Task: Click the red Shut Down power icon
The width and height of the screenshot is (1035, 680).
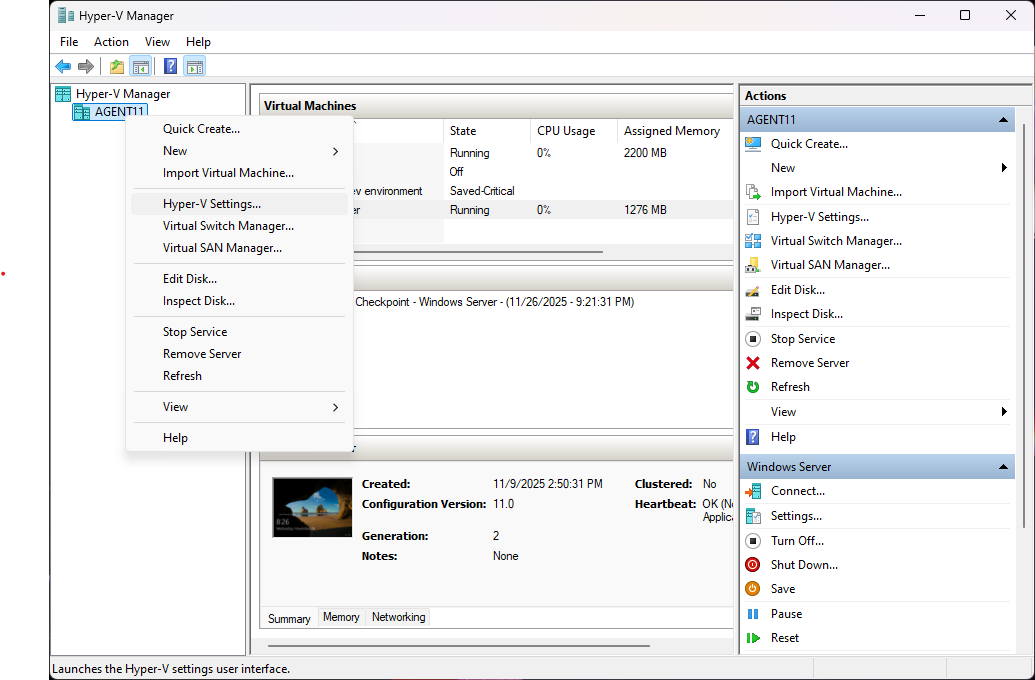Action: pos(753,565)
